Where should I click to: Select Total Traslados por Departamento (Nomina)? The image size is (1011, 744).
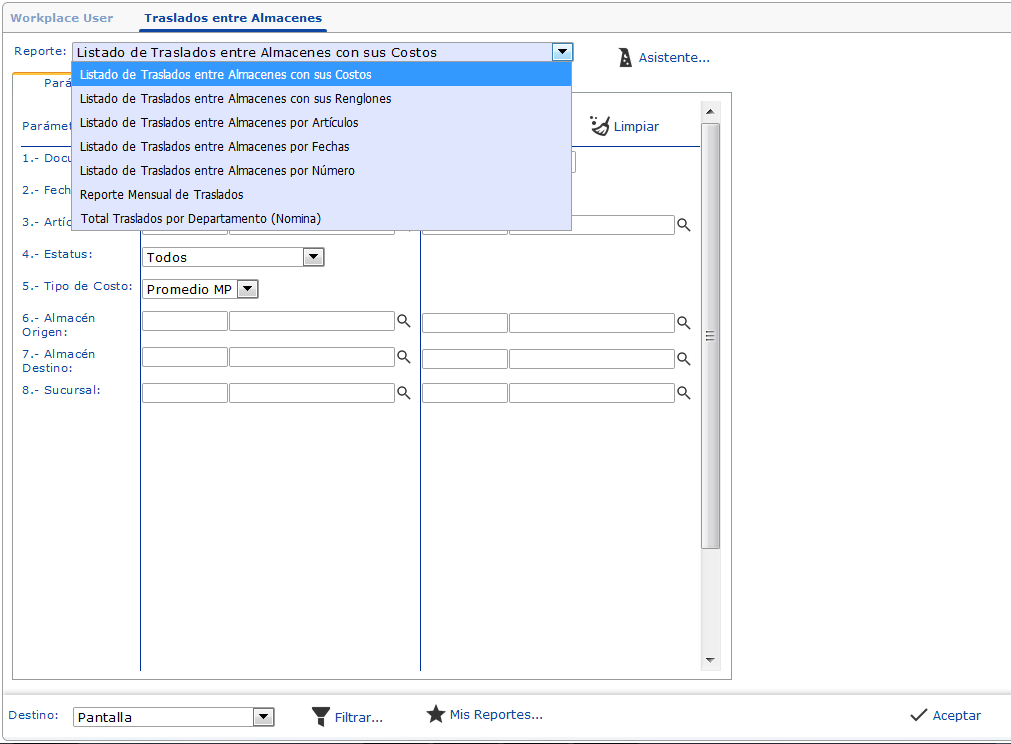(200, 218)
